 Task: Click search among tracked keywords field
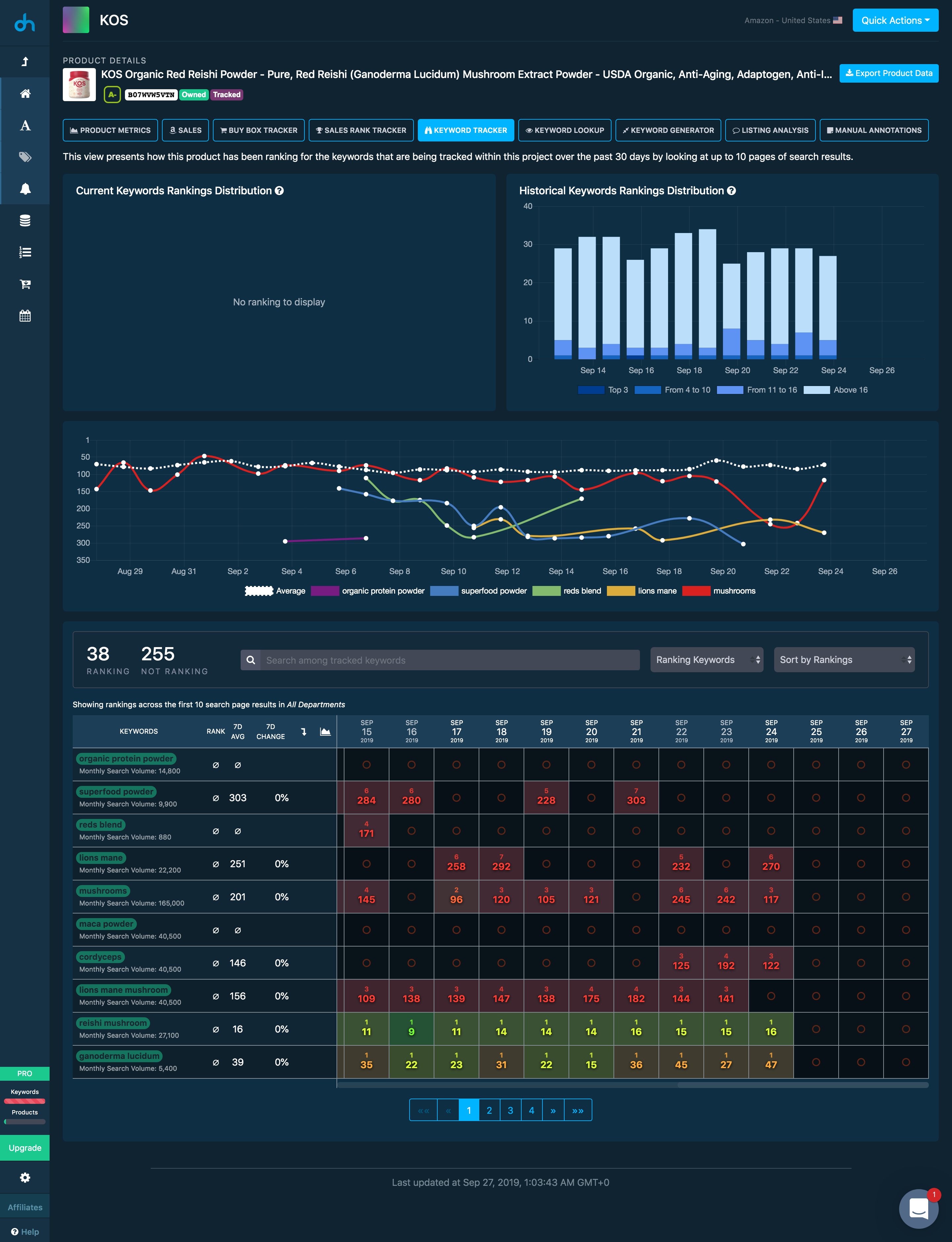(450, 660)
